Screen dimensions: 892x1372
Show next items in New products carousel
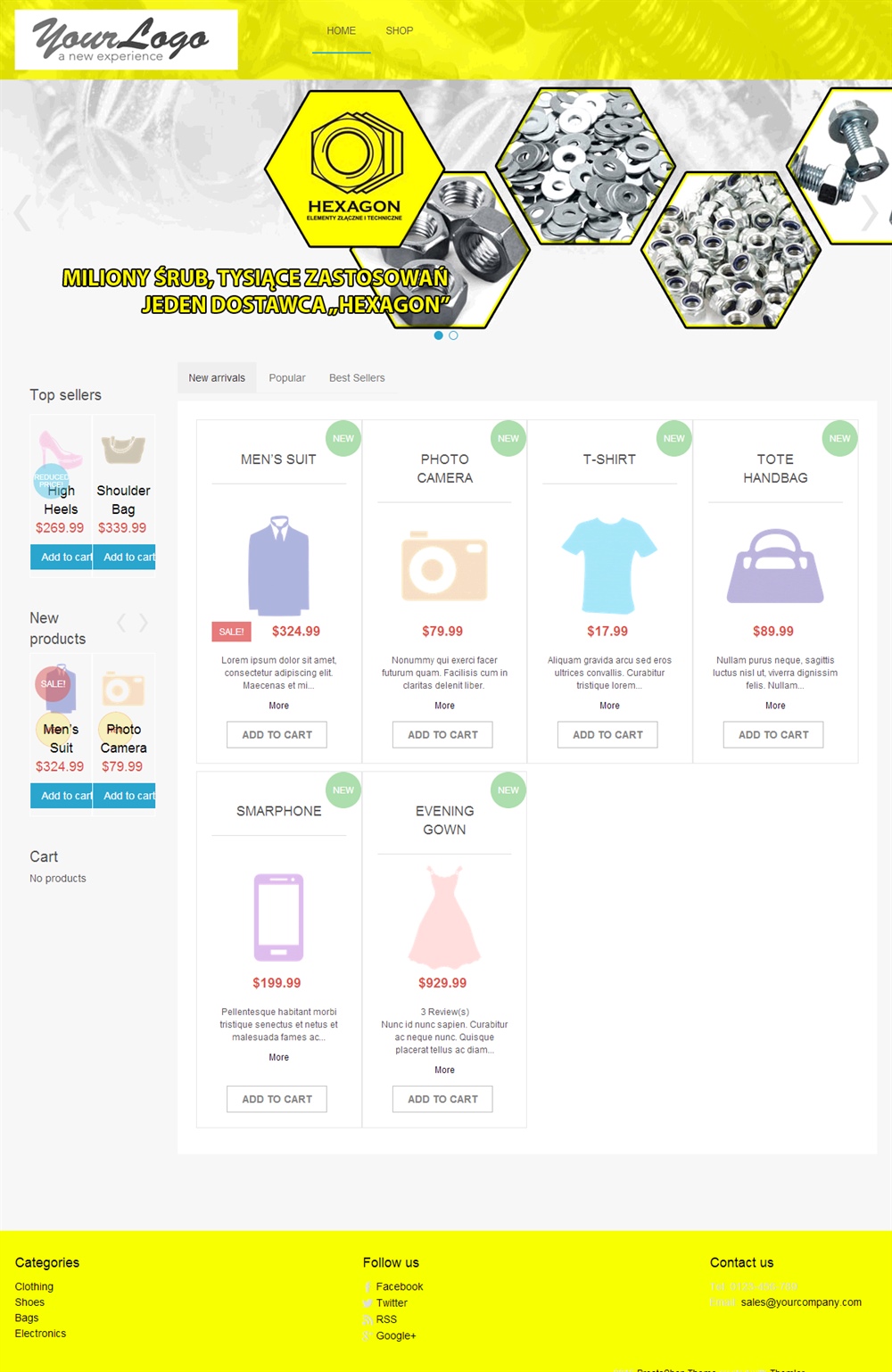[x=143, y=623]
